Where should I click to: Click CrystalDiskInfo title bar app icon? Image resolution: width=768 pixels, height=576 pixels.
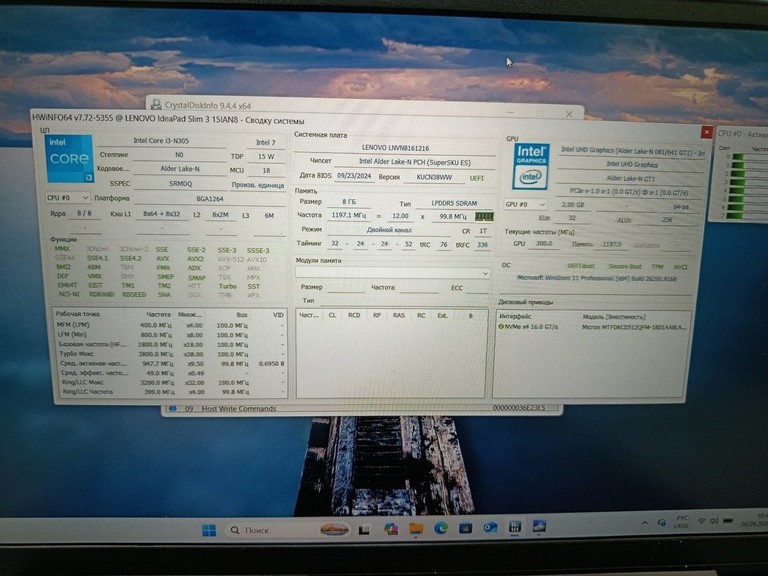[x=156, y=104]
